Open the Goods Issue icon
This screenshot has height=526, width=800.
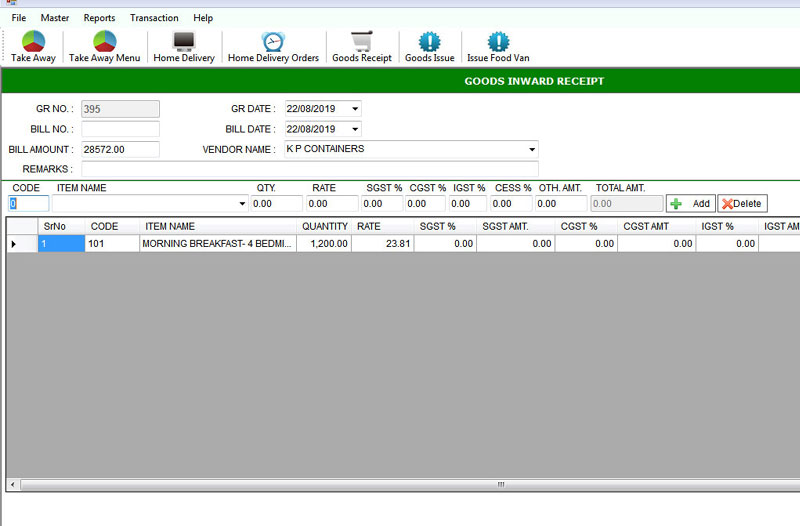point(429,47)
